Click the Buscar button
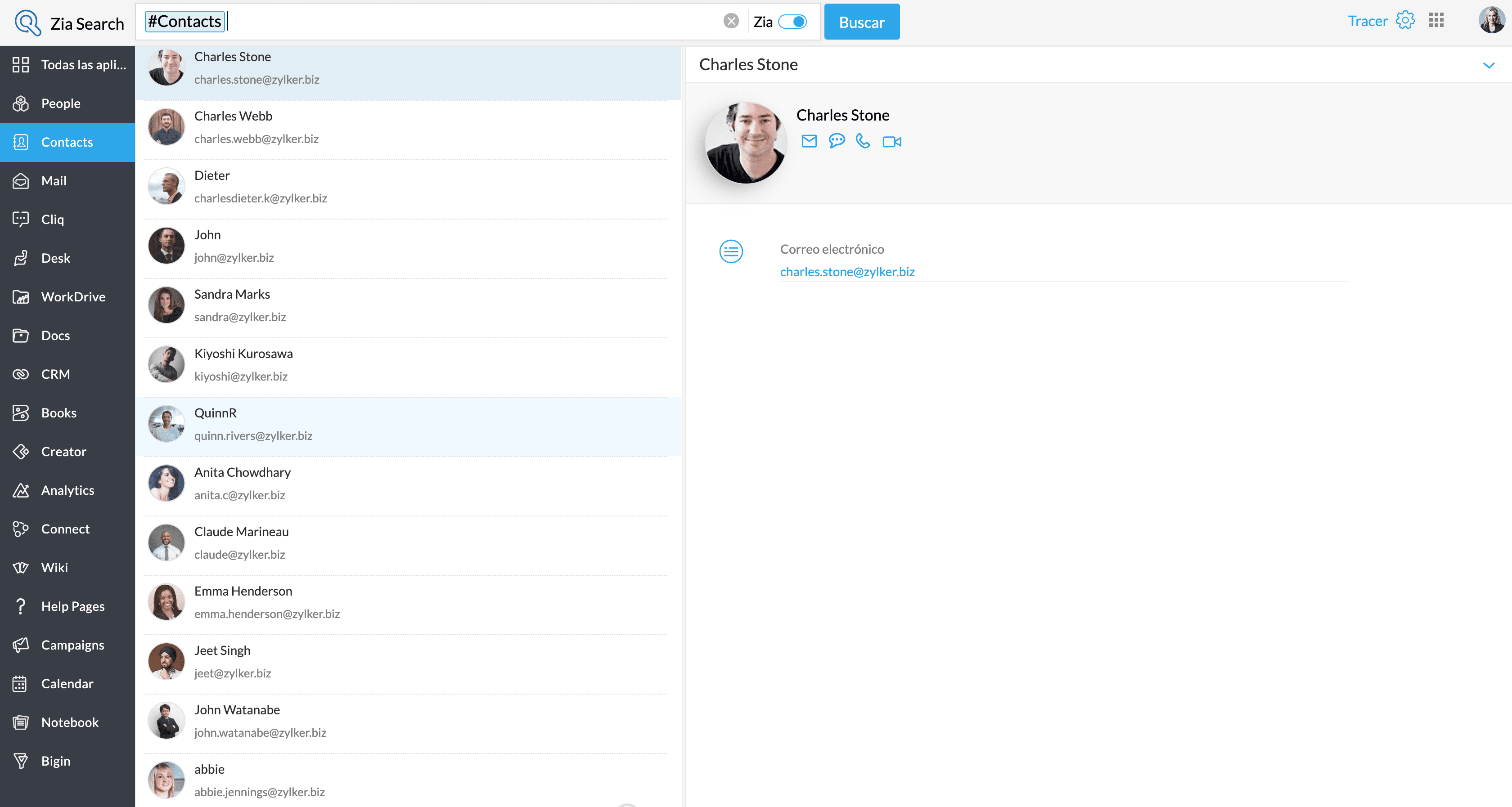Viewport: 1512px width, 807px height. [862, 22]
